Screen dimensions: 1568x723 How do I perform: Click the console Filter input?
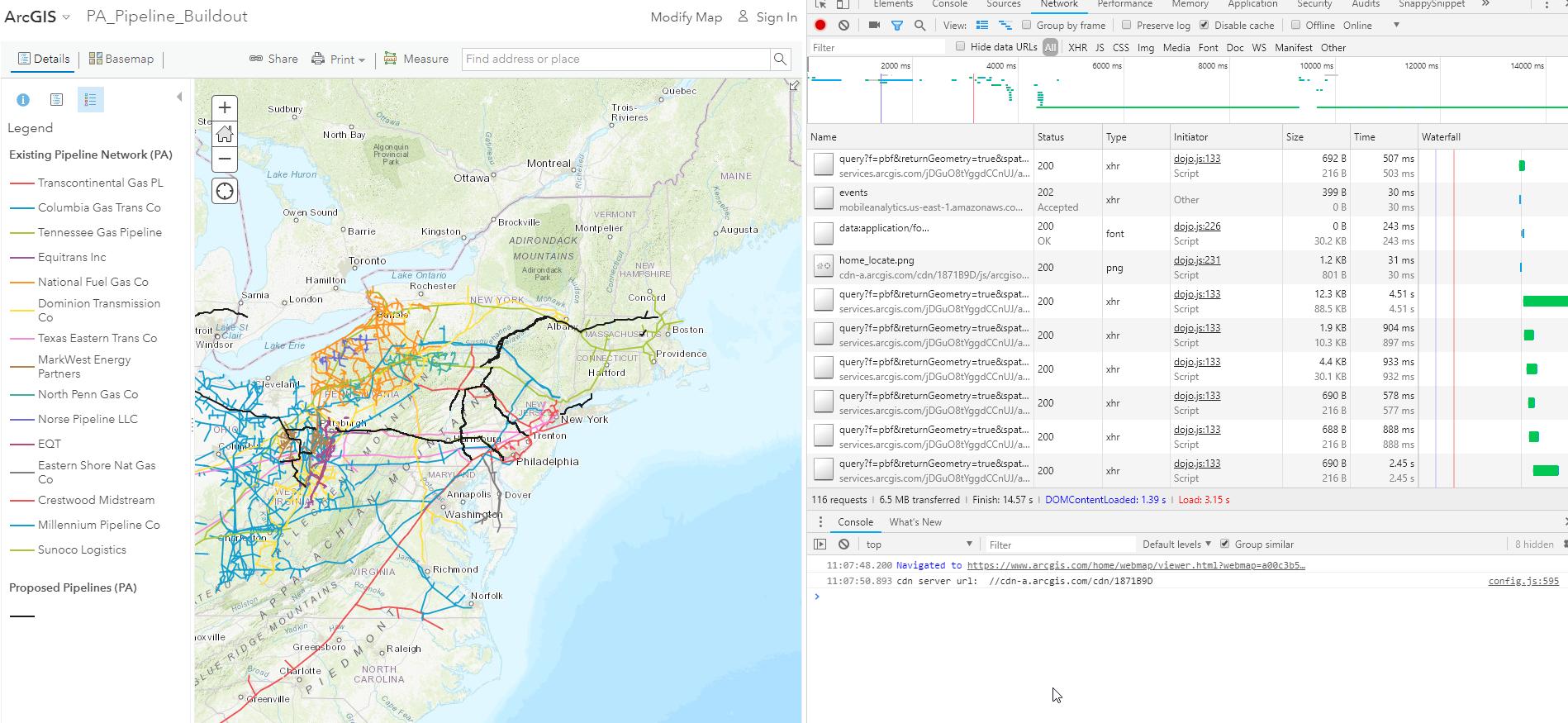(x=1060, y=545)
